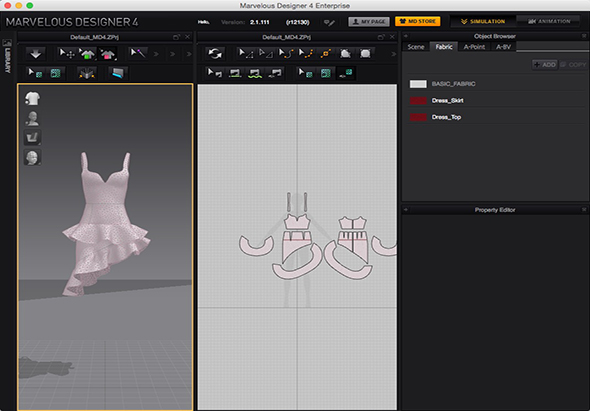Expand the third chevron overflow in the 3D toolbar
590x411 pixels.
click(189, 54)
